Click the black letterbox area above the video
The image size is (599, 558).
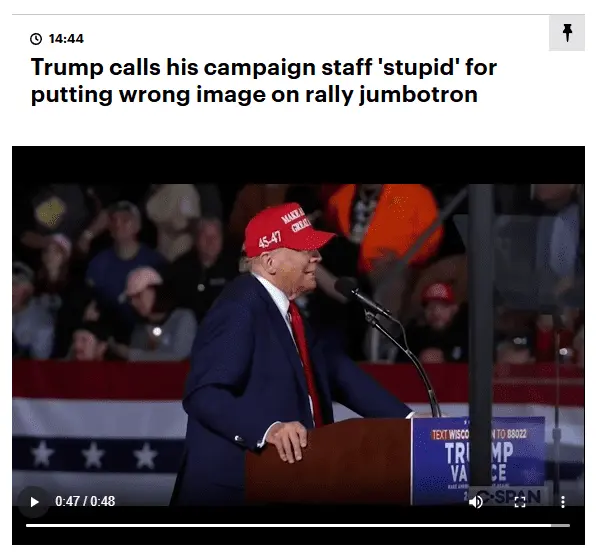[298, 165]
